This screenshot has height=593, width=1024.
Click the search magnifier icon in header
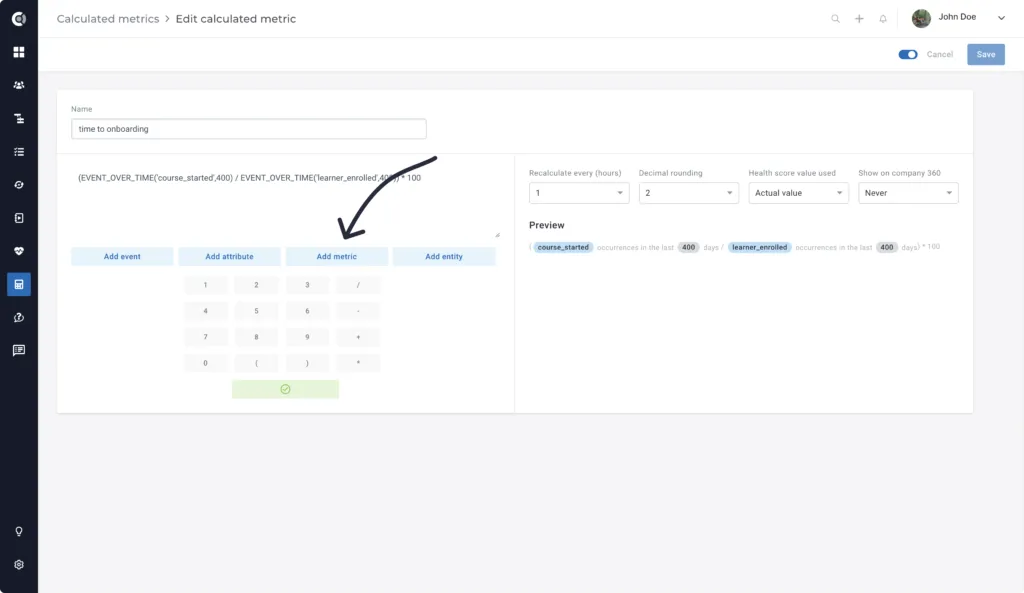pos(835,19)
